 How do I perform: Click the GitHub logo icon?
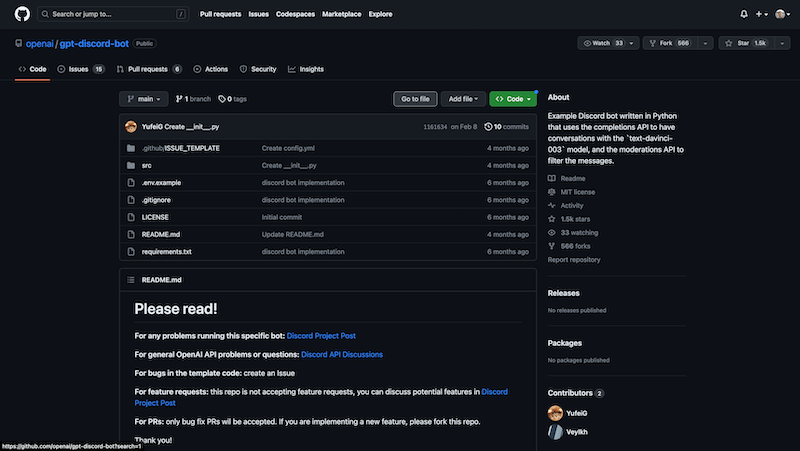point(21,14)
